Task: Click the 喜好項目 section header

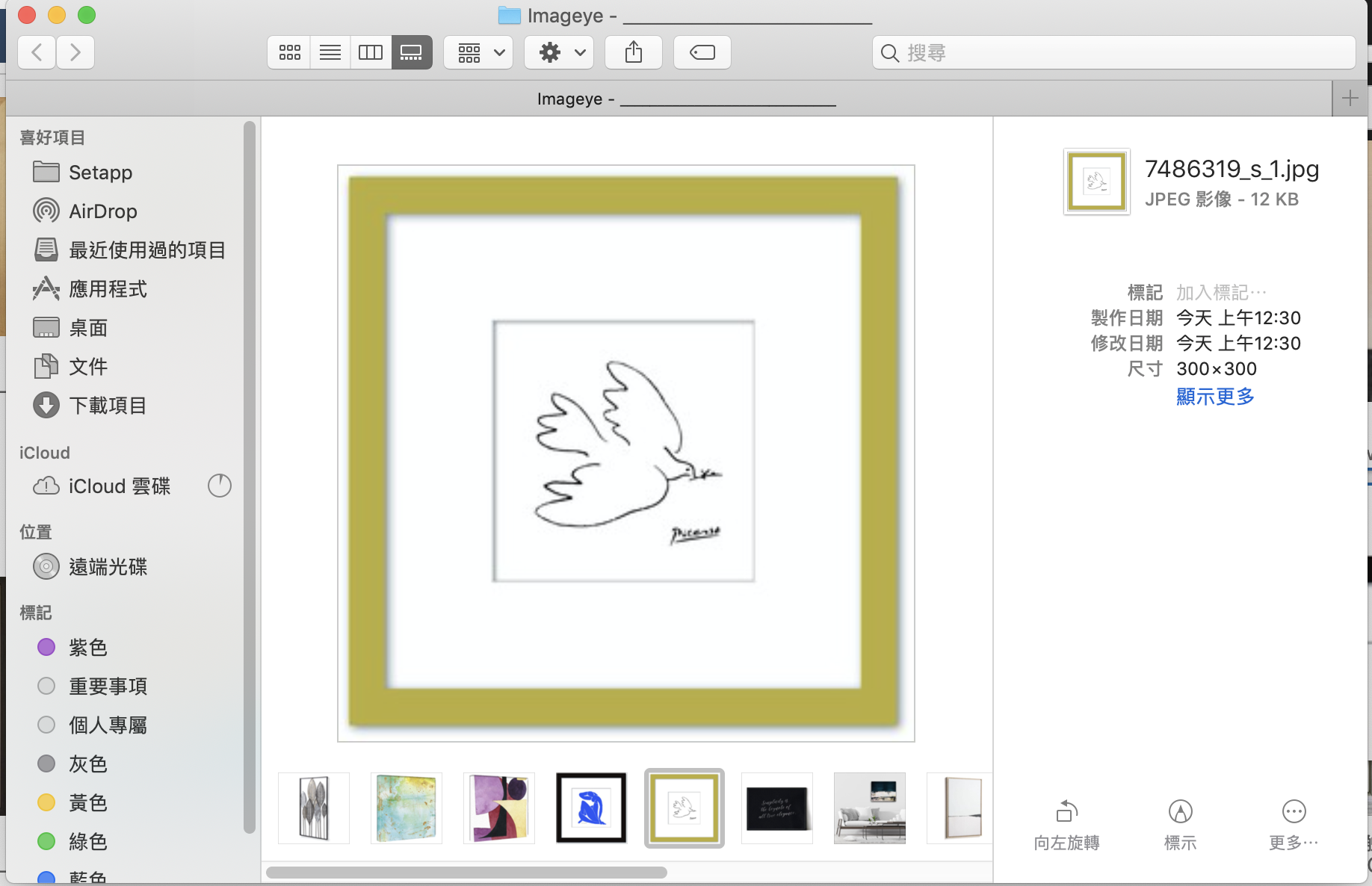Action: coord(52,137)
